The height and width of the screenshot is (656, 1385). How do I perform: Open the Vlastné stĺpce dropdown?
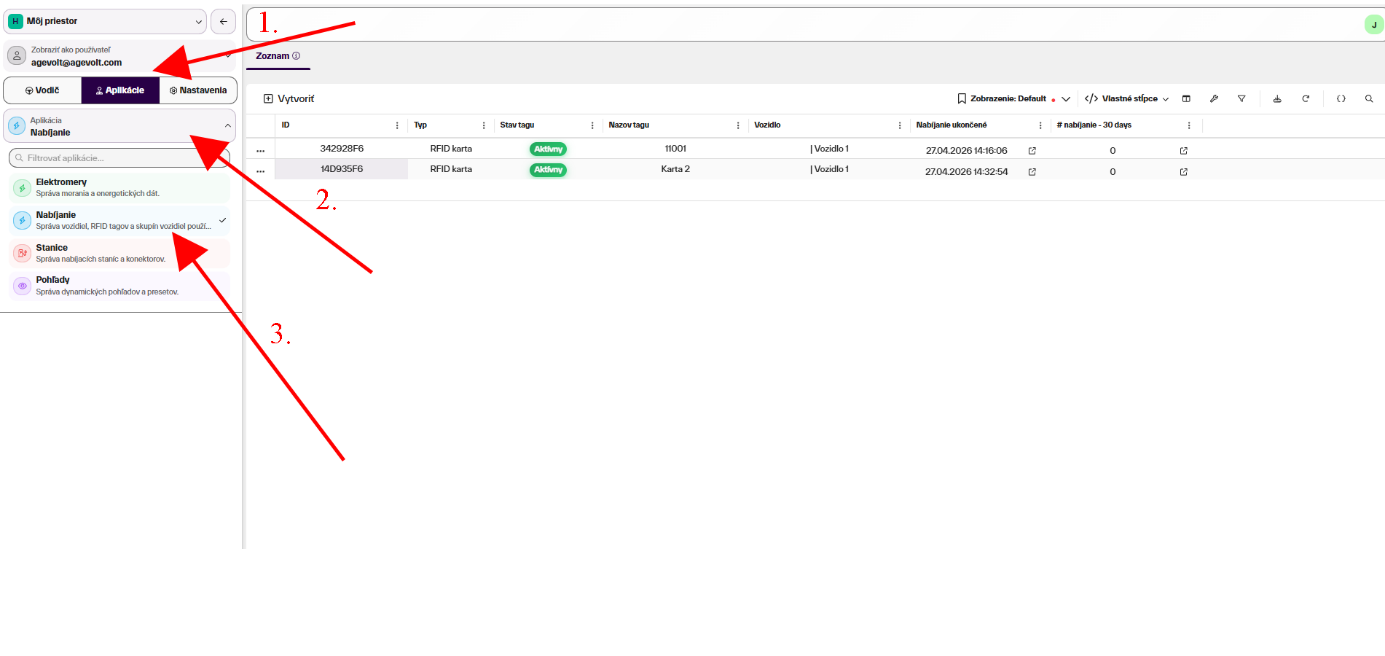[x=1127, y=99]
